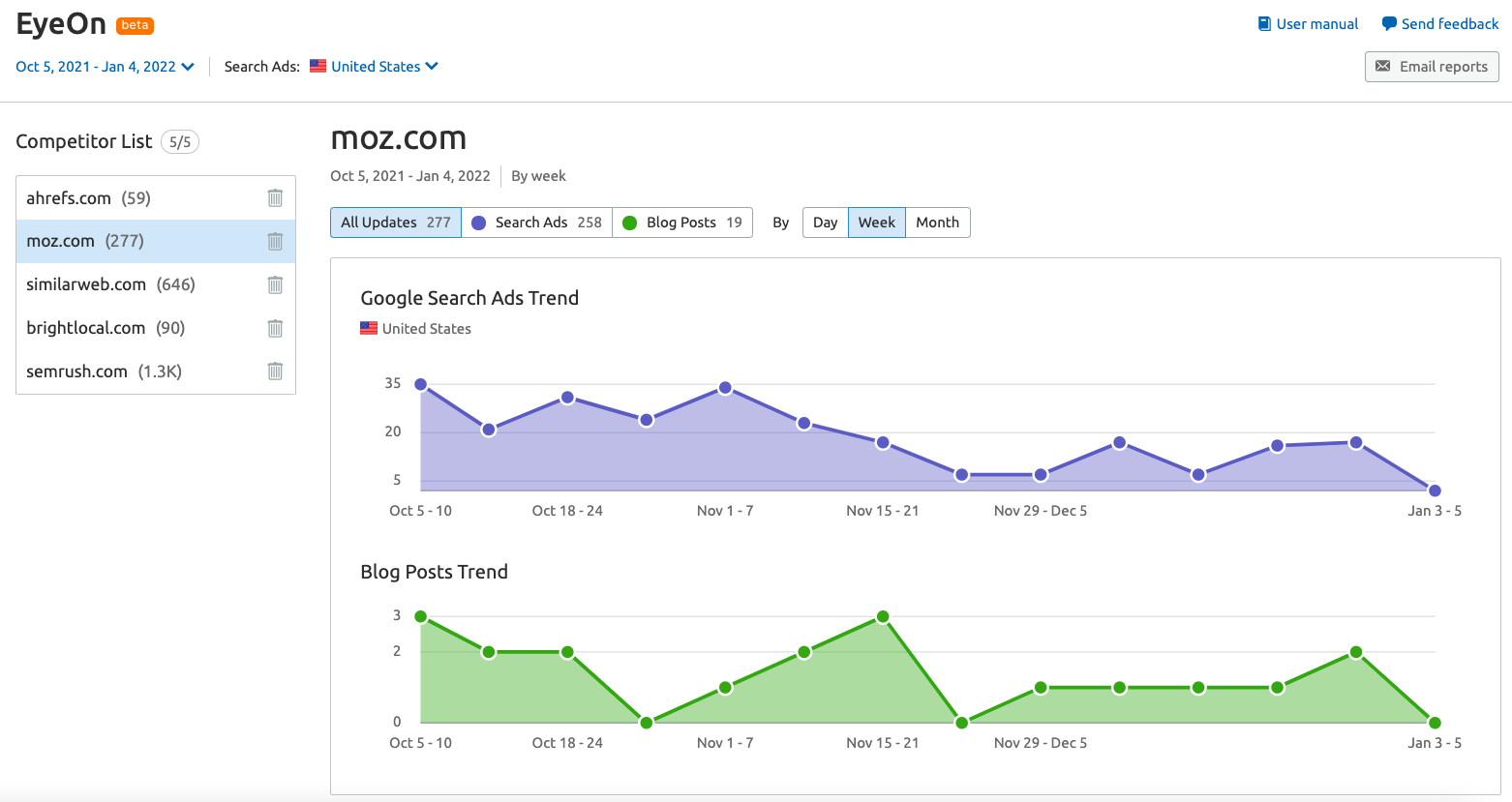Click trash icon beside brightlocal.com
The width and height of the screenshot is (1512, 802).
pos(275,328)
